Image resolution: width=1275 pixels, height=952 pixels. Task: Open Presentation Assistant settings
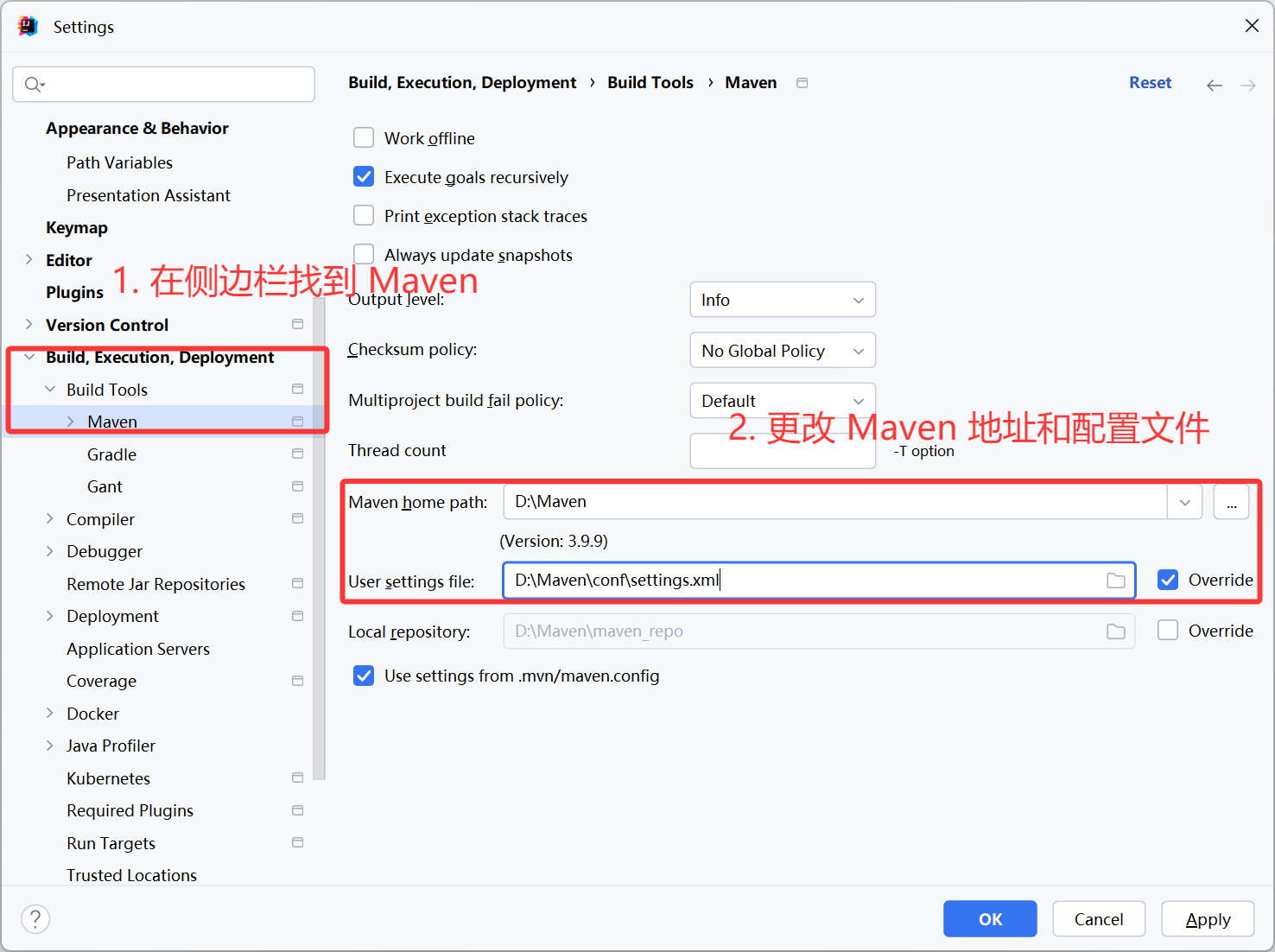click(149, 195)
